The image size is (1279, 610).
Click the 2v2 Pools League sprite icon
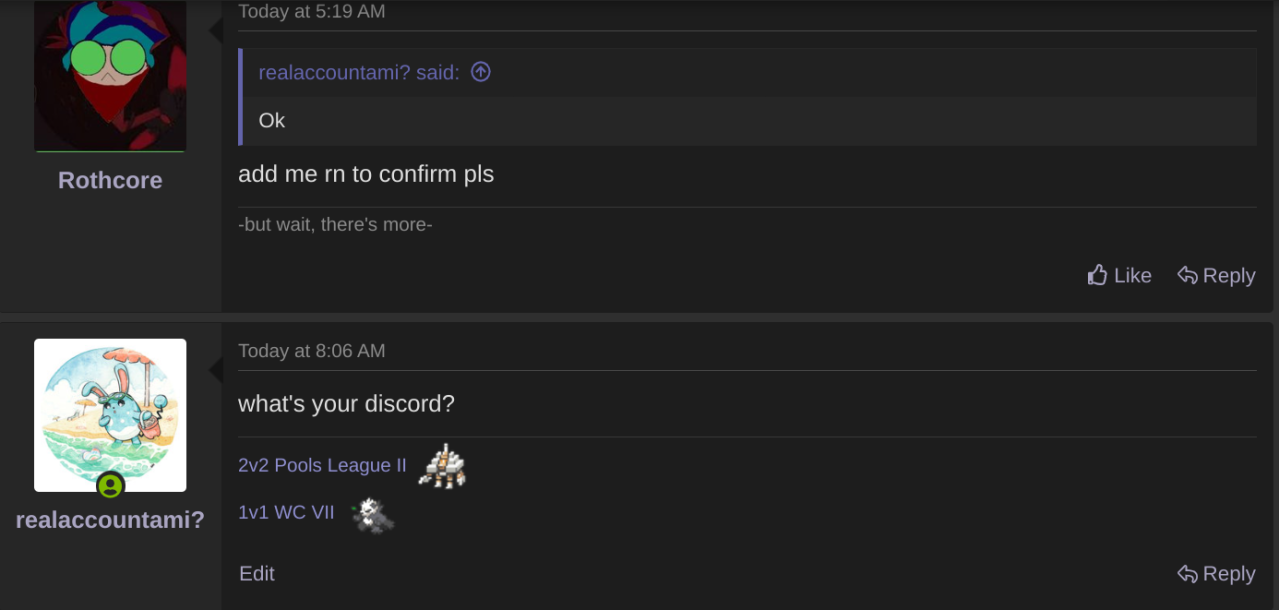click(x=442, y=466)
